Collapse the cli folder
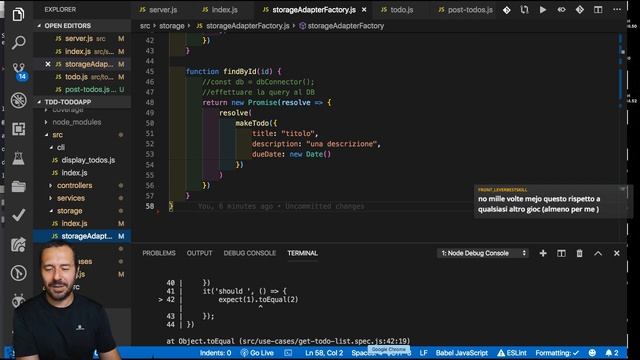The image size is (640, 360). click(x=60, y=147)
